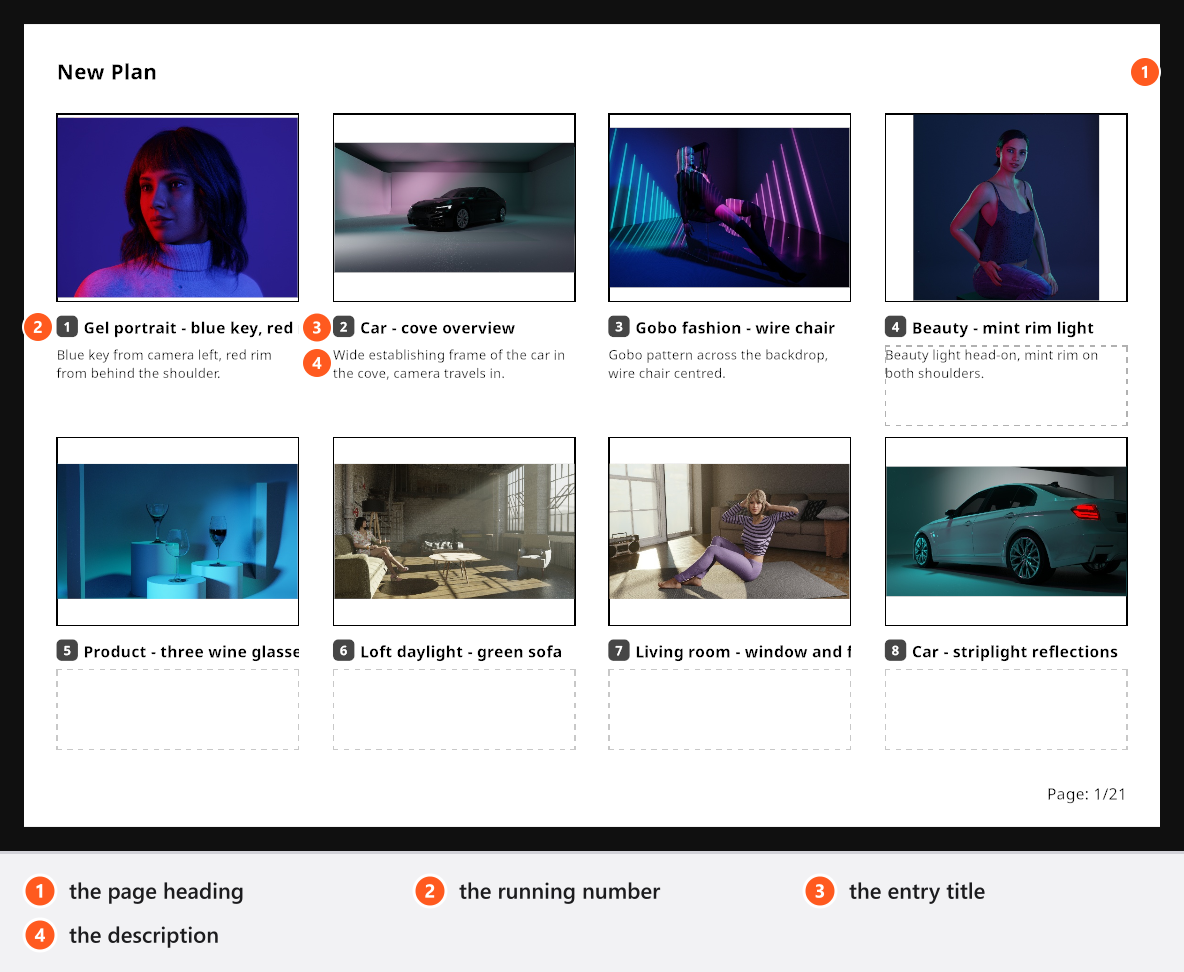Click the empty description box under Living room
This screenshot has height=972, width=1184.
point(729,710)
